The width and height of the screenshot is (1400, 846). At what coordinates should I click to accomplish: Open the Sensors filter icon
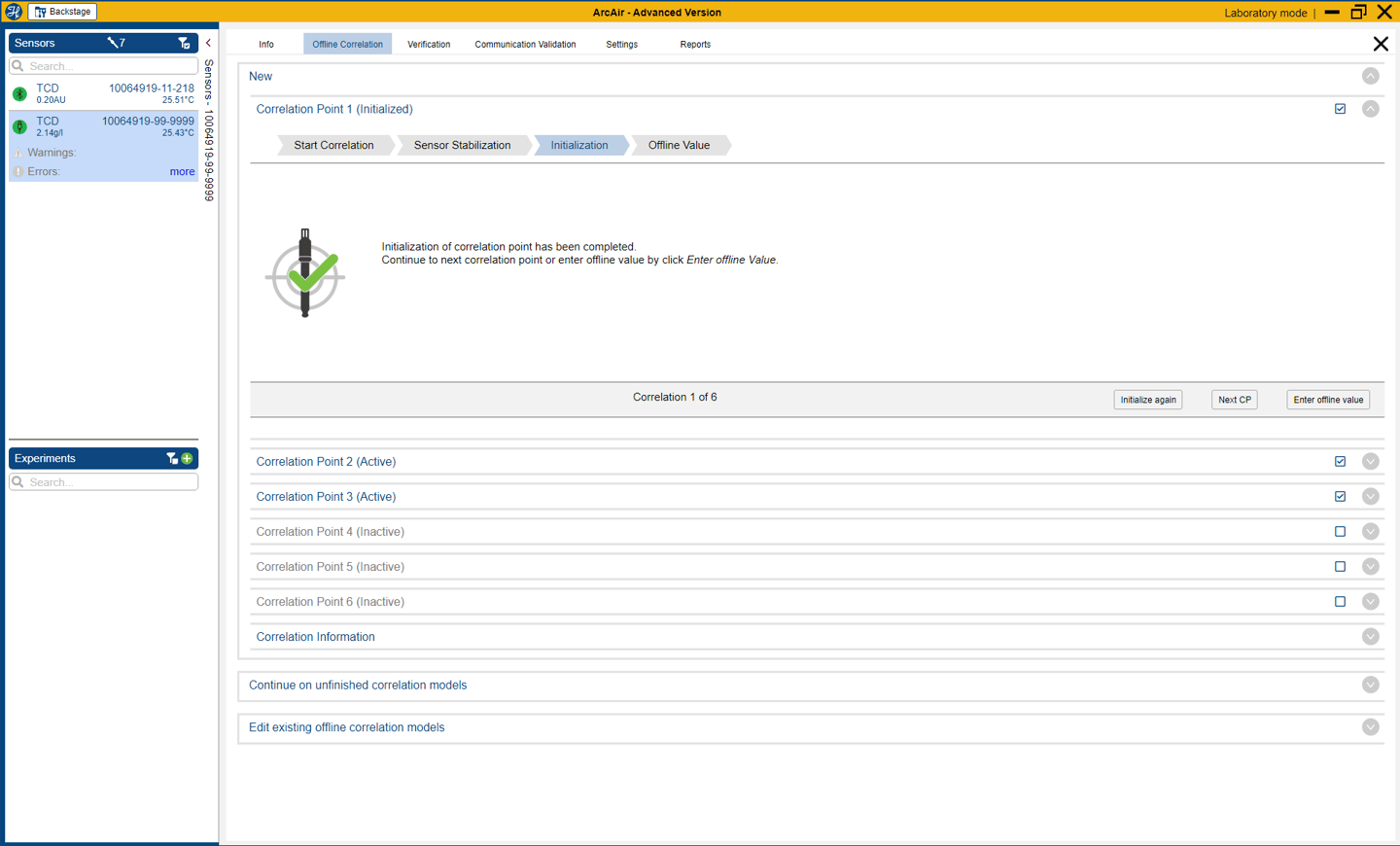click(x=184, y=43)
